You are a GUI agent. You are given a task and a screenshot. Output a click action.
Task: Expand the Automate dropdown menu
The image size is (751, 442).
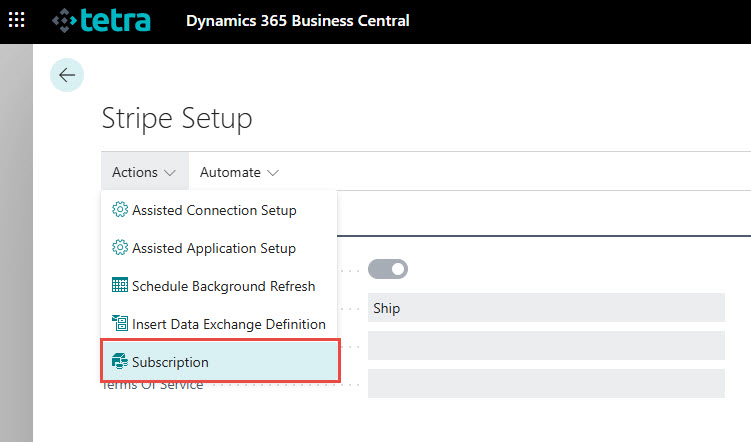(x=238, y=172)
